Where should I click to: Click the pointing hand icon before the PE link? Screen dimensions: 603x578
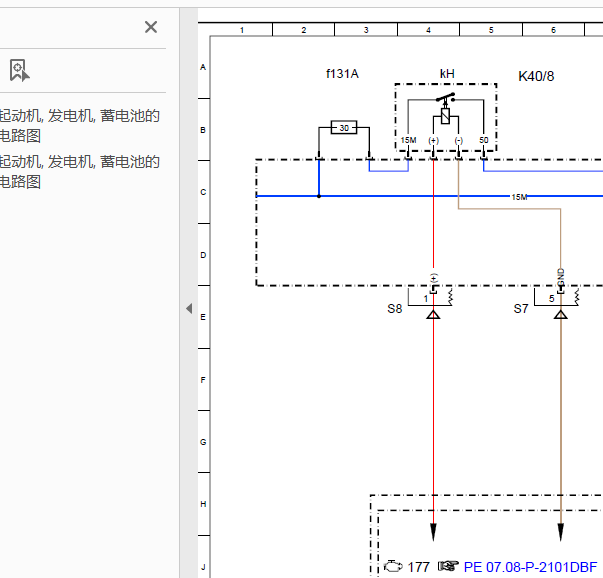448,566
